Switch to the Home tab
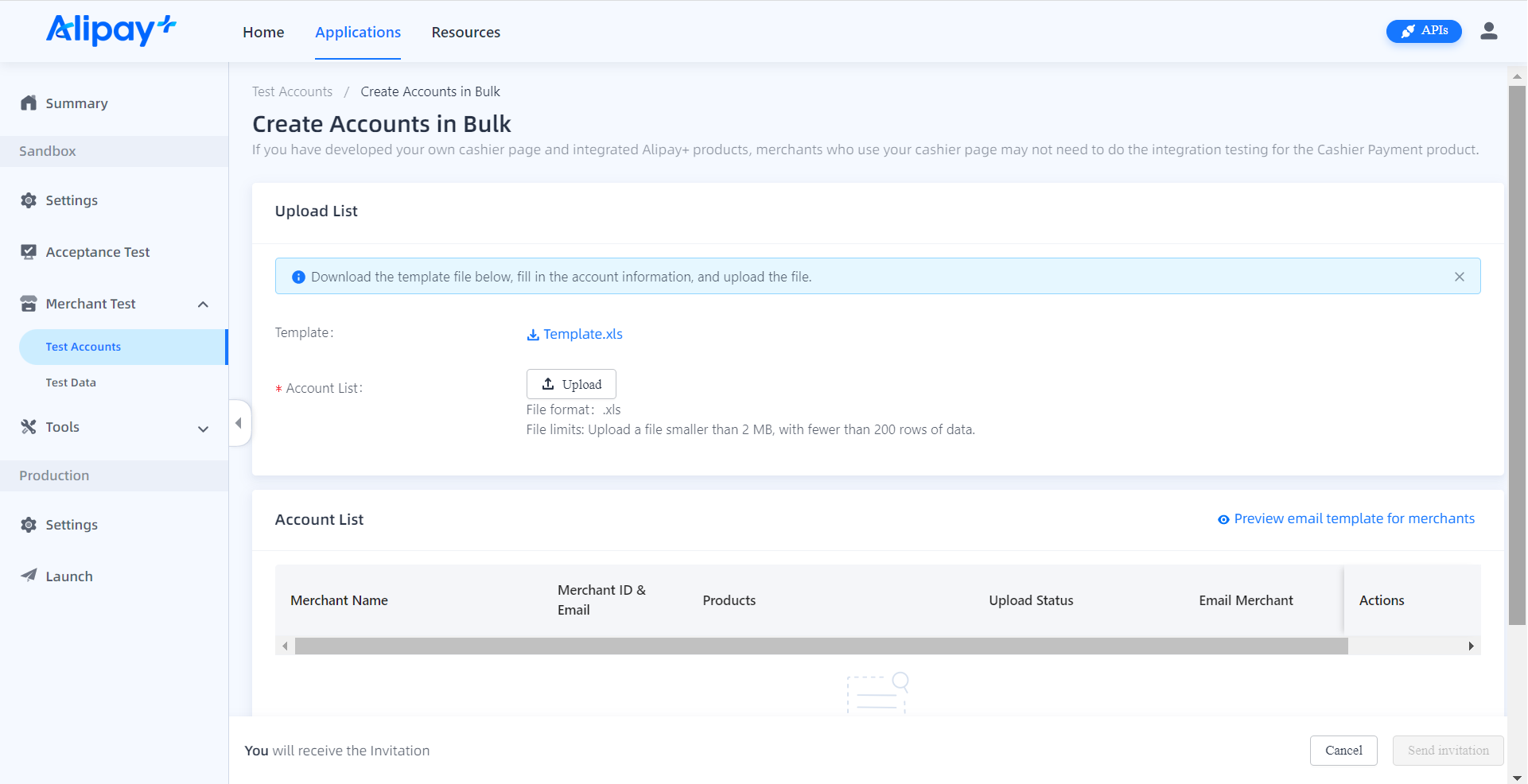The height and width of the screenshot is (784, 1528). tap(263, 32)
